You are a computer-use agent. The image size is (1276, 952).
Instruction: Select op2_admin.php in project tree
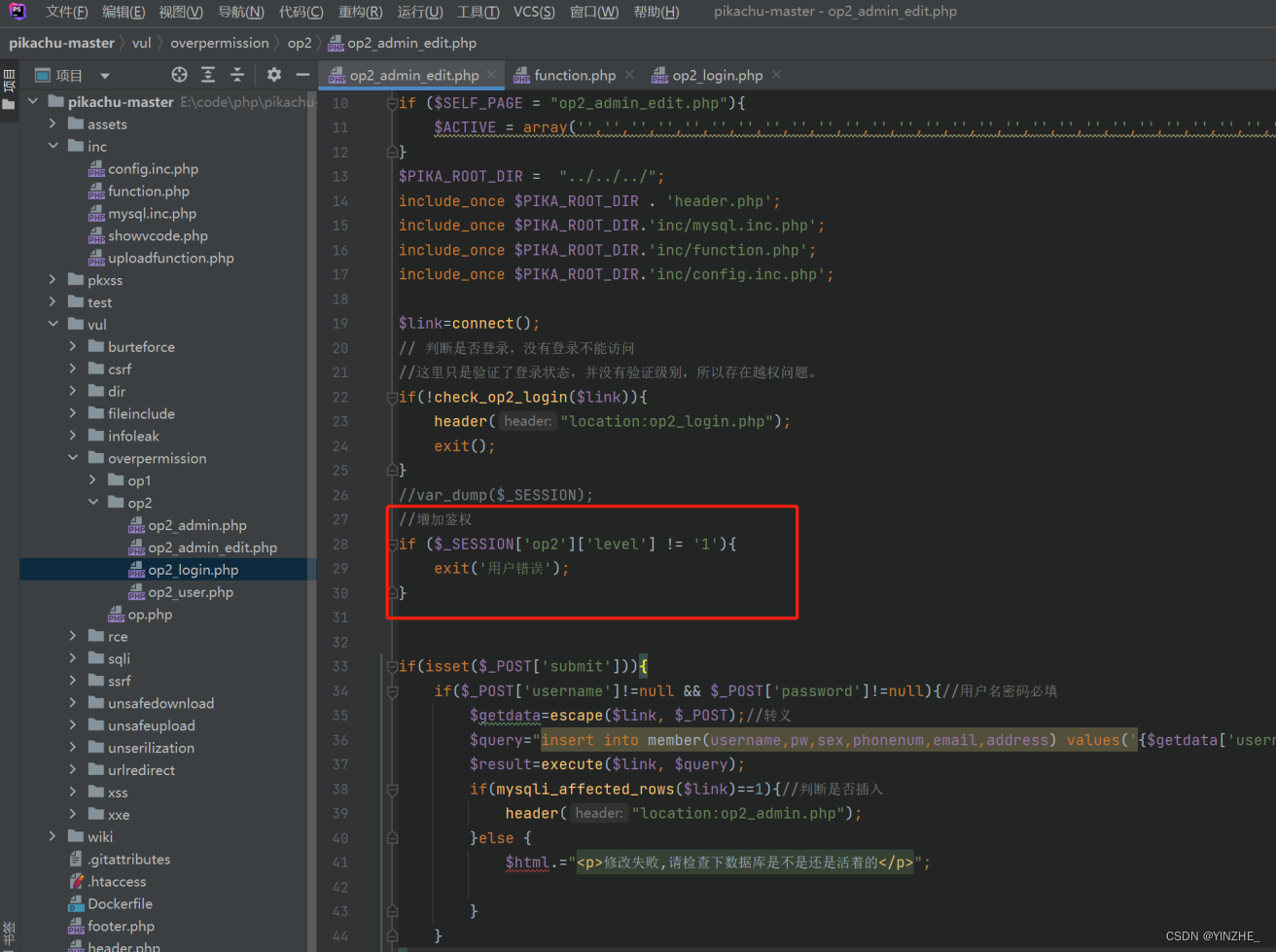coord(197,525)
